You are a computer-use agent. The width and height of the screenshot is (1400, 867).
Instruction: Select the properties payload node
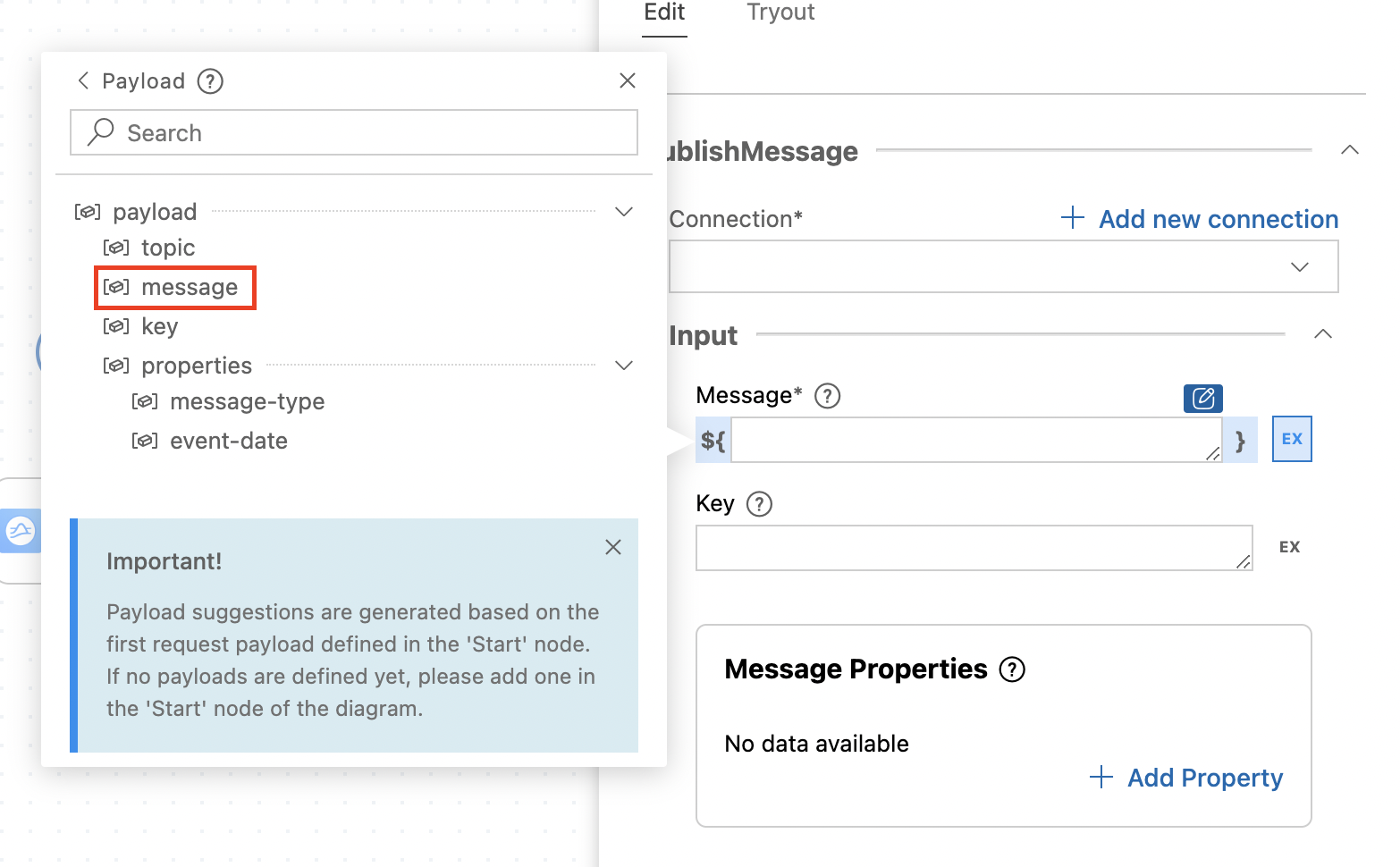pyautogui.click(x=197, y=366)
